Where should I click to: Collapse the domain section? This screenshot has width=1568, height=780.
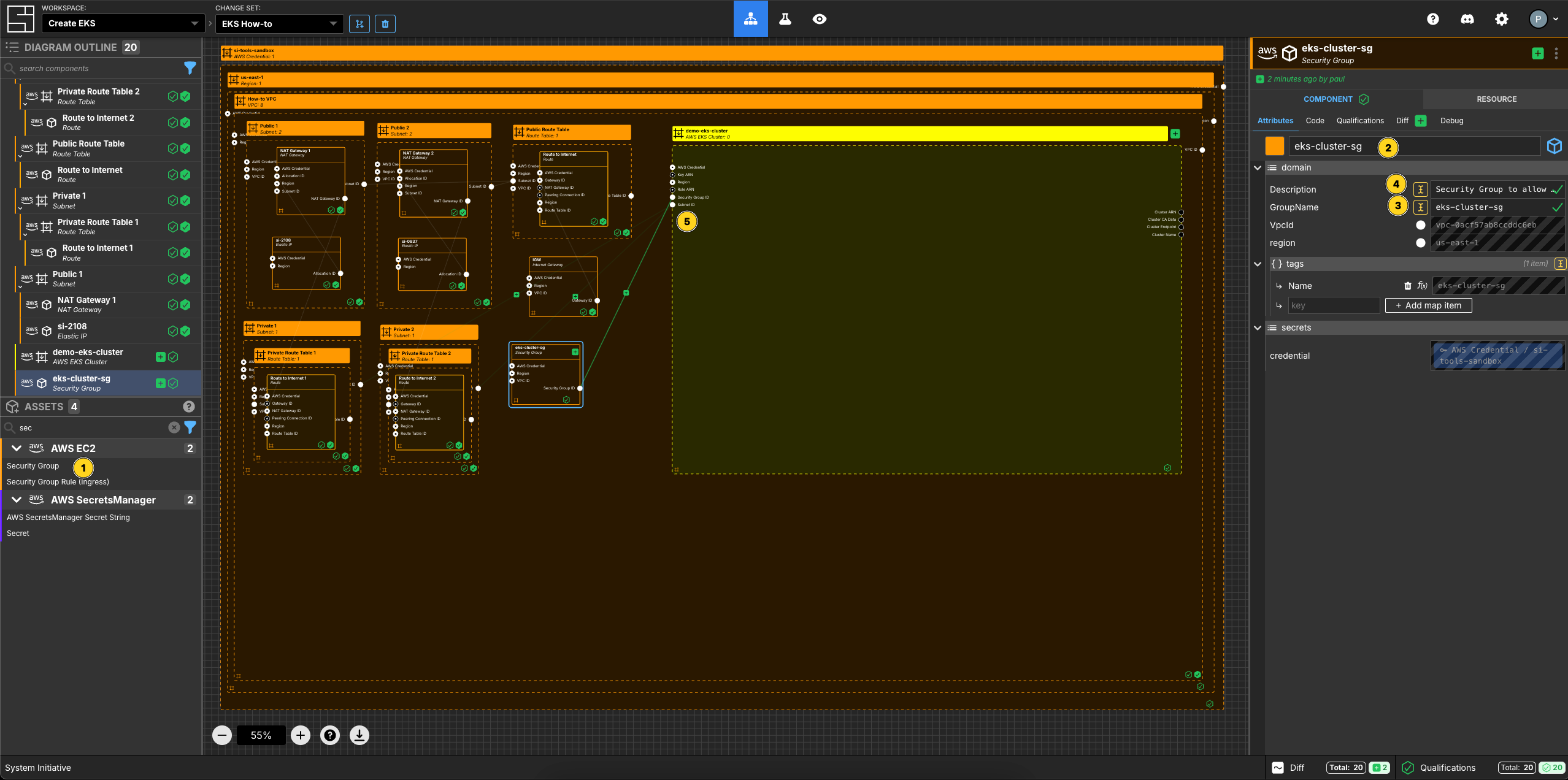pos(1258,167)
